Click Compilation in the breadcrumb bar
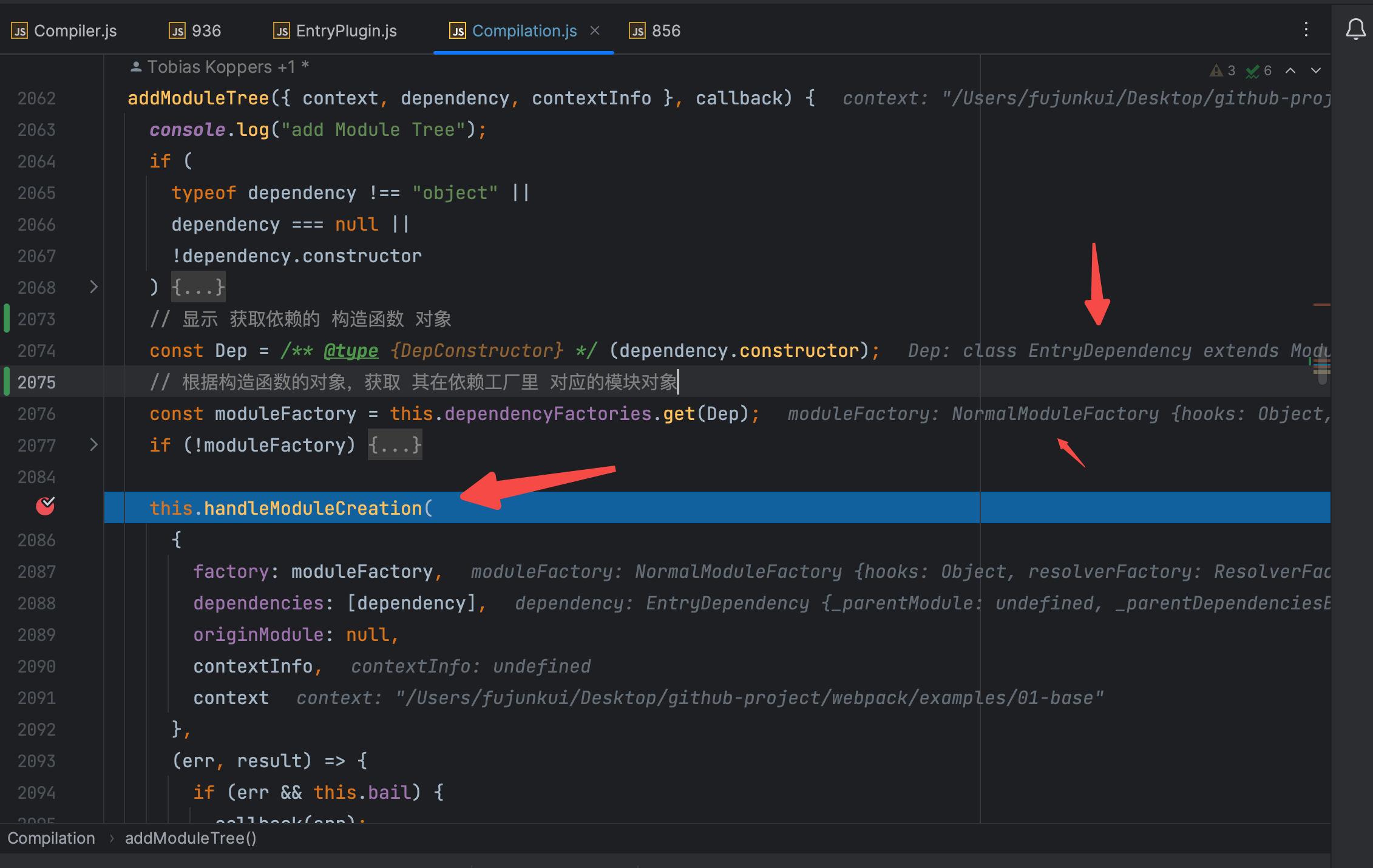The height and width of the screenshot is (868, 1373). pos(52,838)
